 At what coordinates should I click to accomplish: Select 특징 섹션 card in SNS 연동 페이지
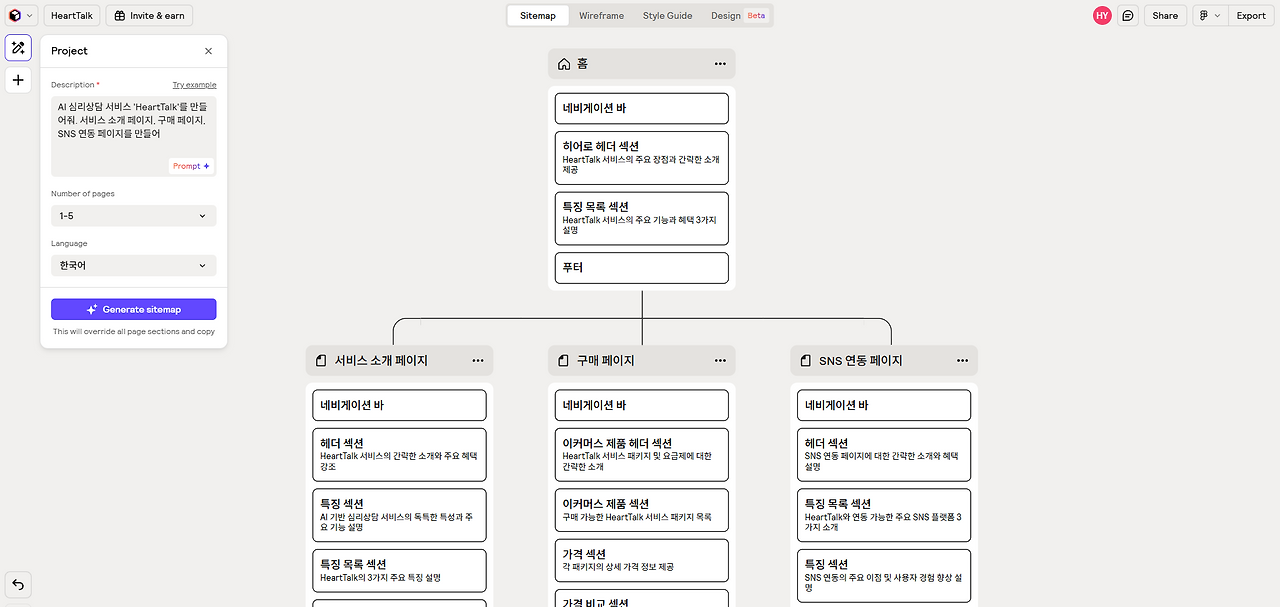(x=884, y=575)
